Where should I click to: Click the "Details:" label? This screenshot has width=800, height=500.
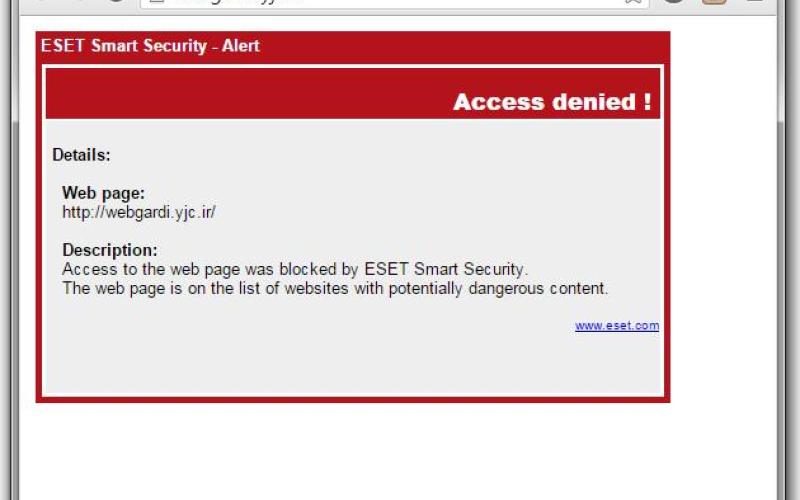(x=81, y=155)
